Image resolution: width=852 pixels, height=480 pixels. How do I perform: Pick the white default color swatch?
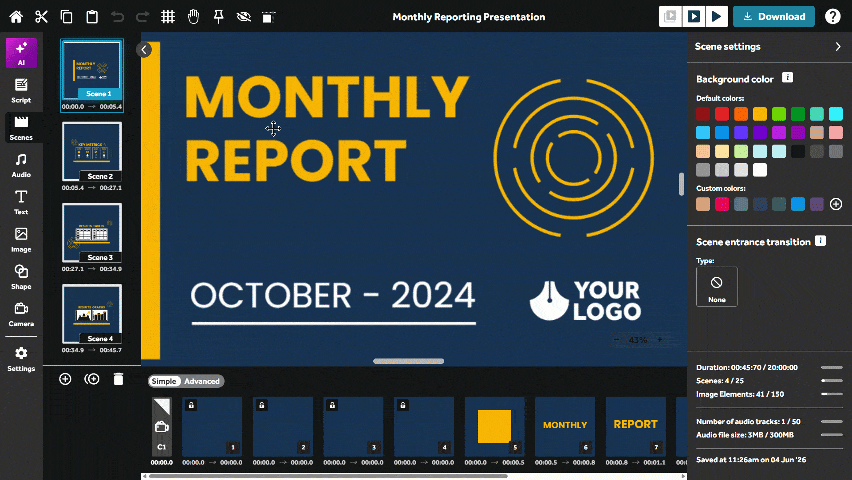pyautogui.click(x=760, y=170)
